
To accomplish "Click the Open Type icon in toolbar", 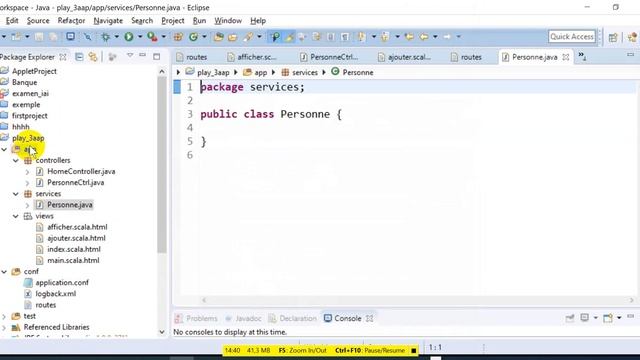I will 219,37.
